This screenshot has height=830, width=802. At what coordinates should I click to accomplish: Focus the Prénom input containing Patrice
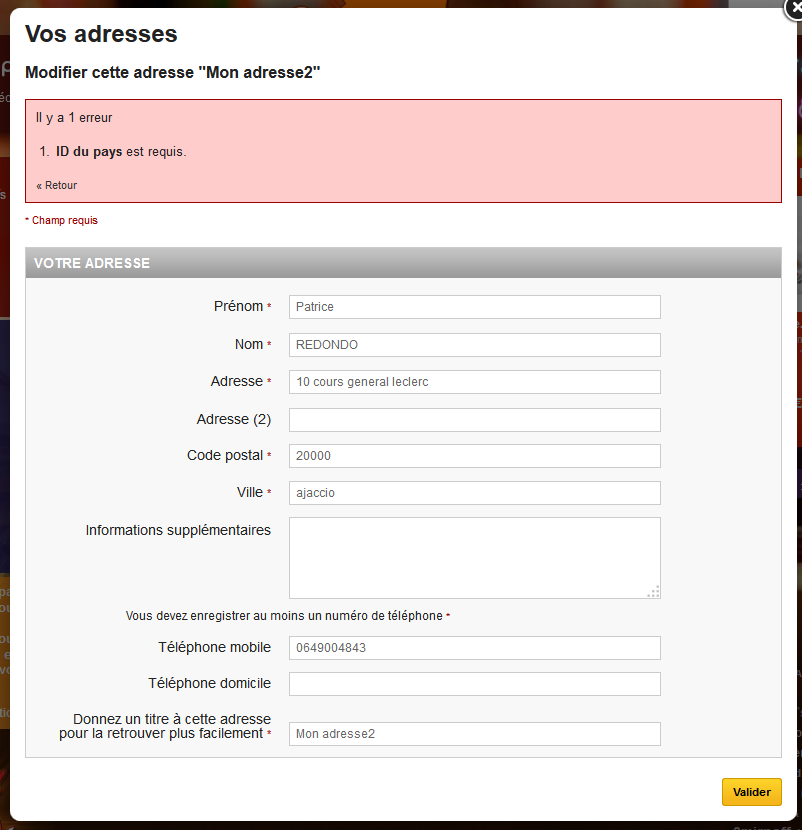click(474, 307)
